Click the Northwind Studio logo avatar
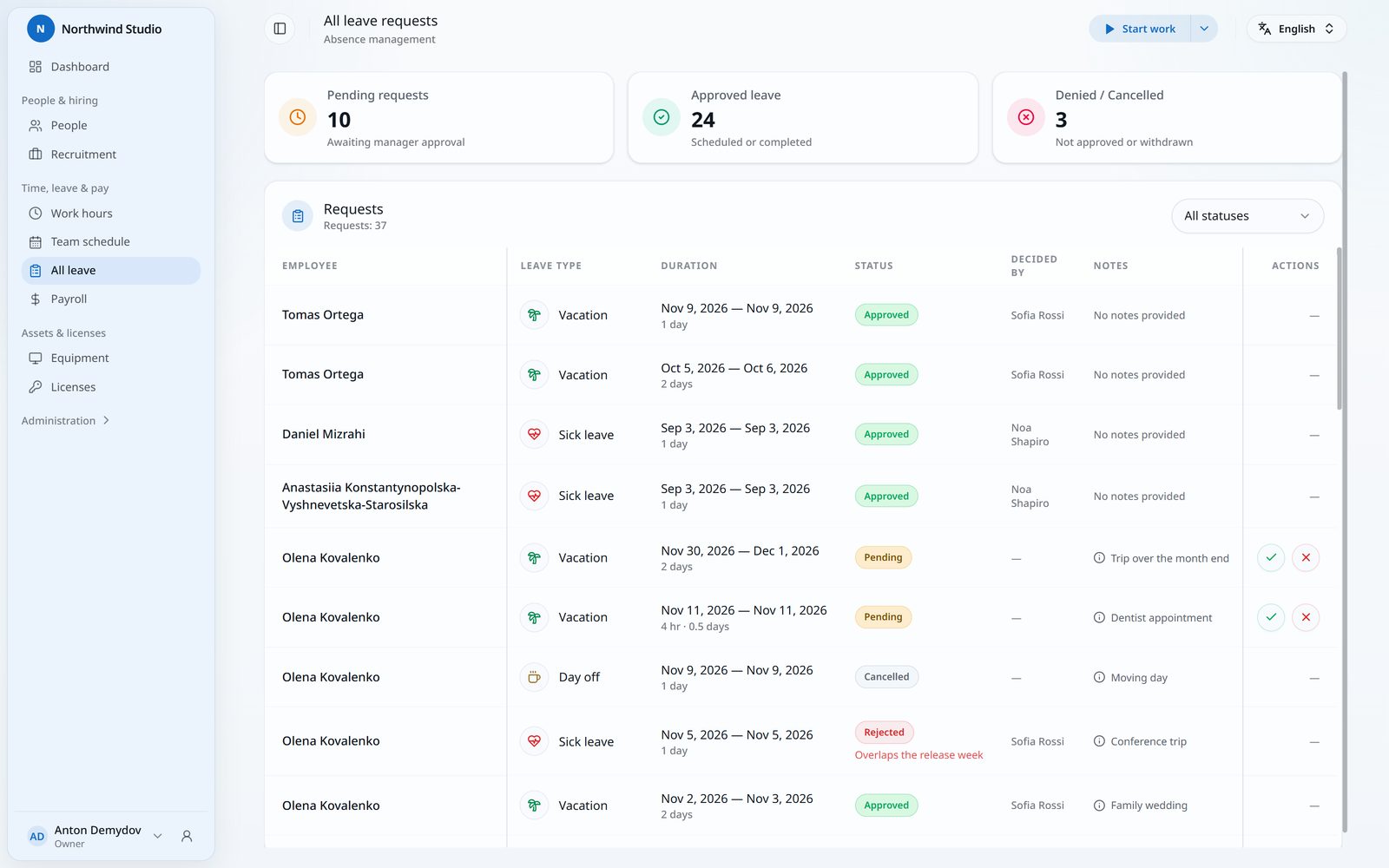 pos(40,29)
